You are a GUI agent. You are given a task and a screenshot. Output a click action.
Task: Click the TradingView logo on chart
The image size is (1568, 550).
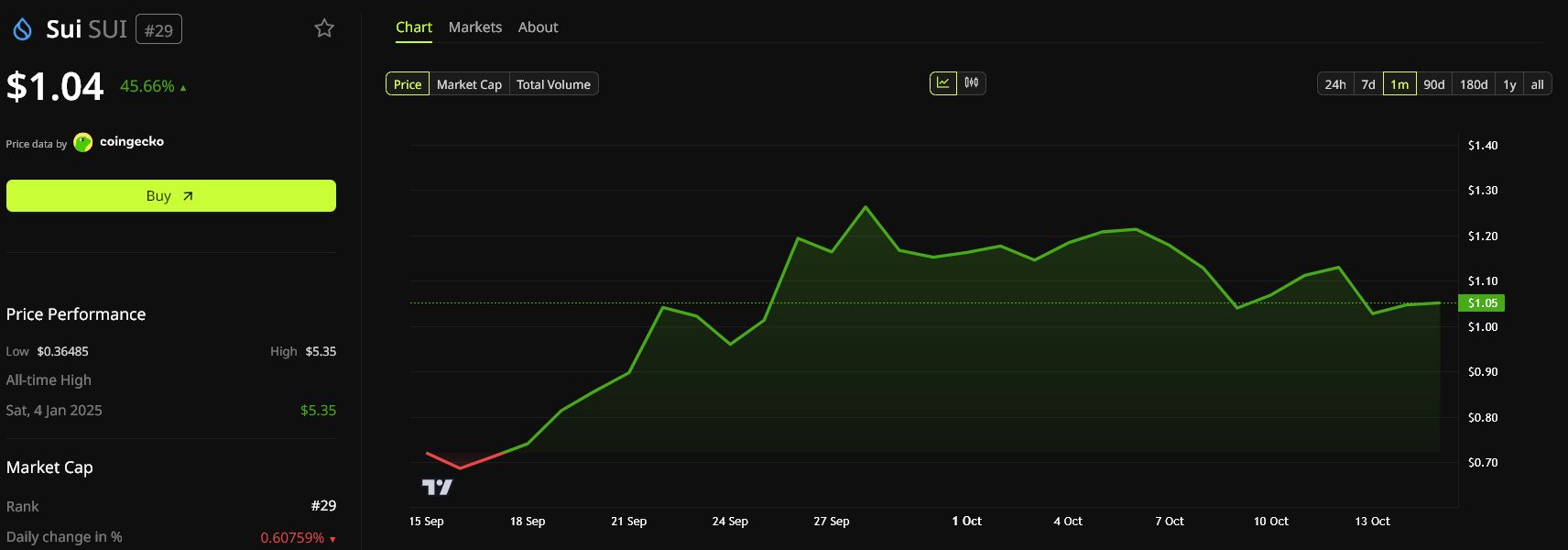437,487
